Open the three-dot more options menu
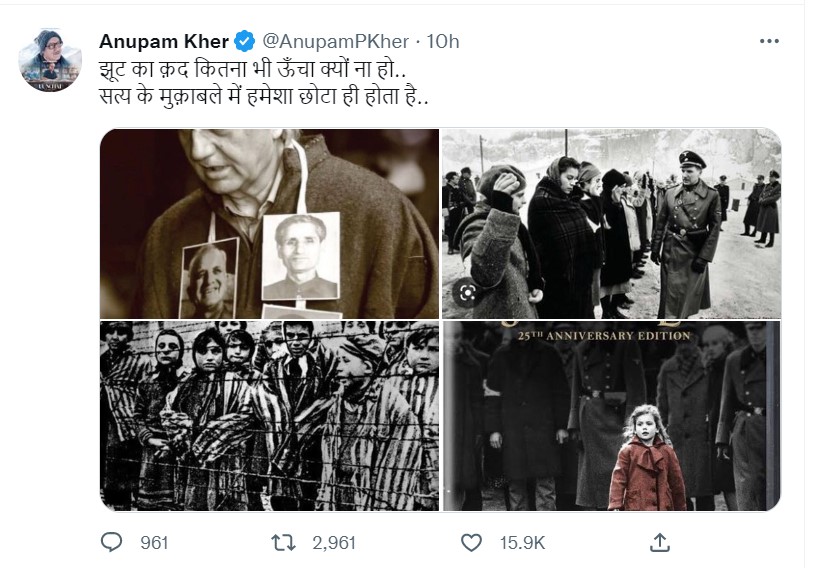The image size is (814, 568). (768, 42)
